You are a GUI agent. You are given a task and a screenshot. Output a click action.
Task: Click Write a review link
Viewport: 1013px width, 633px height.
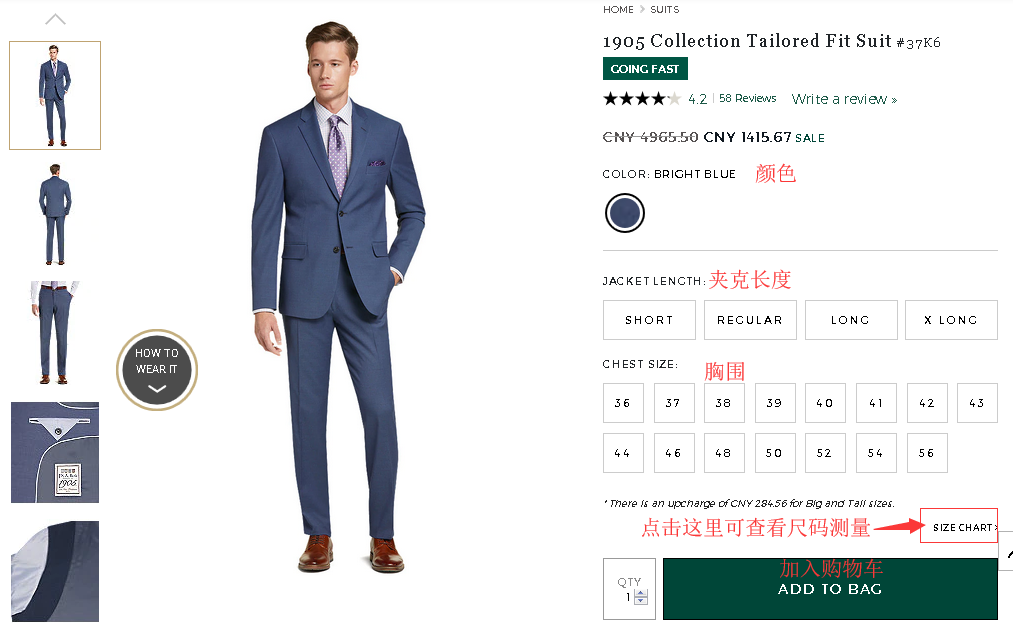click(844, 99)
